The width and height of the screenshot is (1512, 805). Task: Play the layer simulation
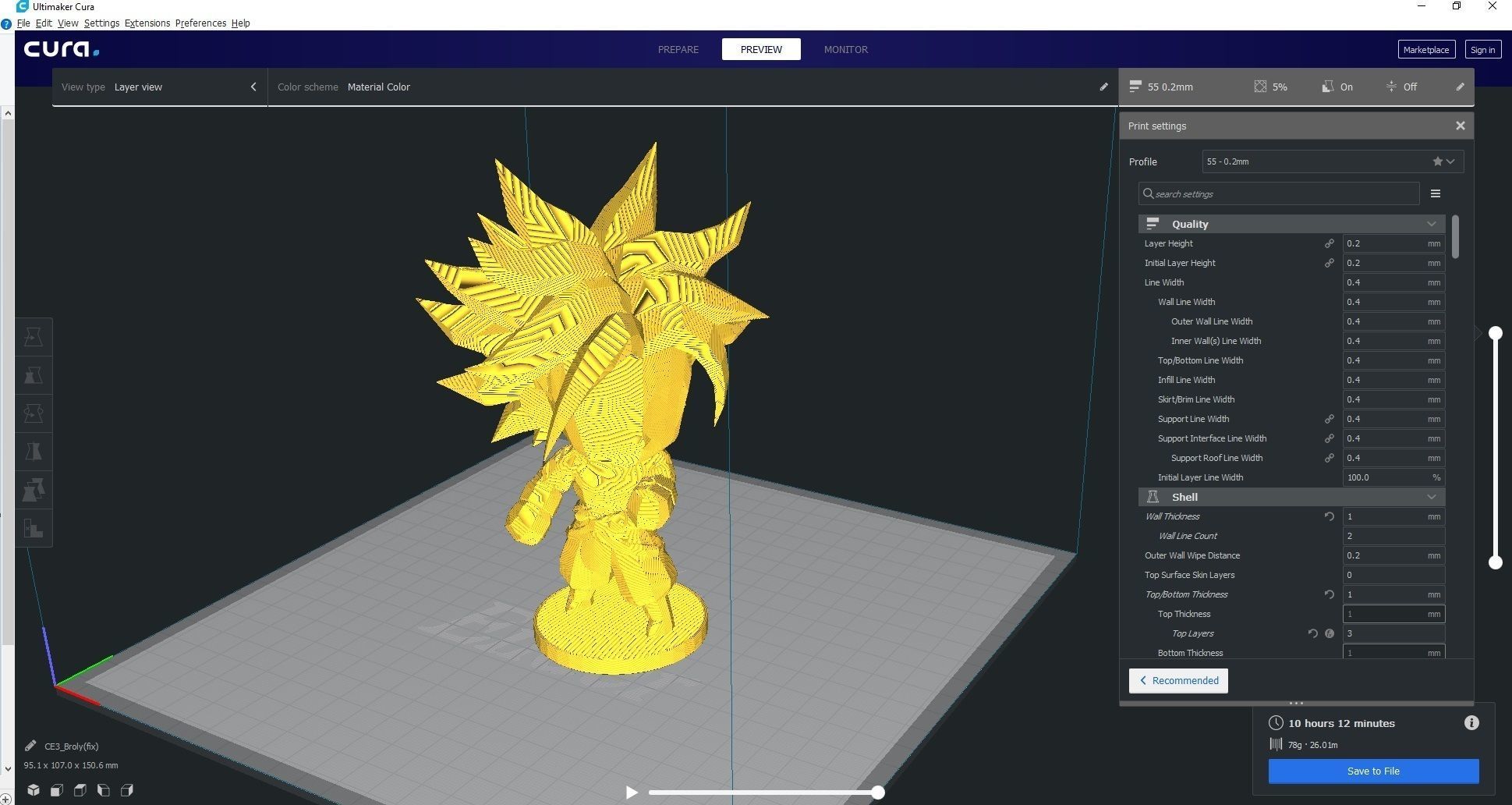631,793
